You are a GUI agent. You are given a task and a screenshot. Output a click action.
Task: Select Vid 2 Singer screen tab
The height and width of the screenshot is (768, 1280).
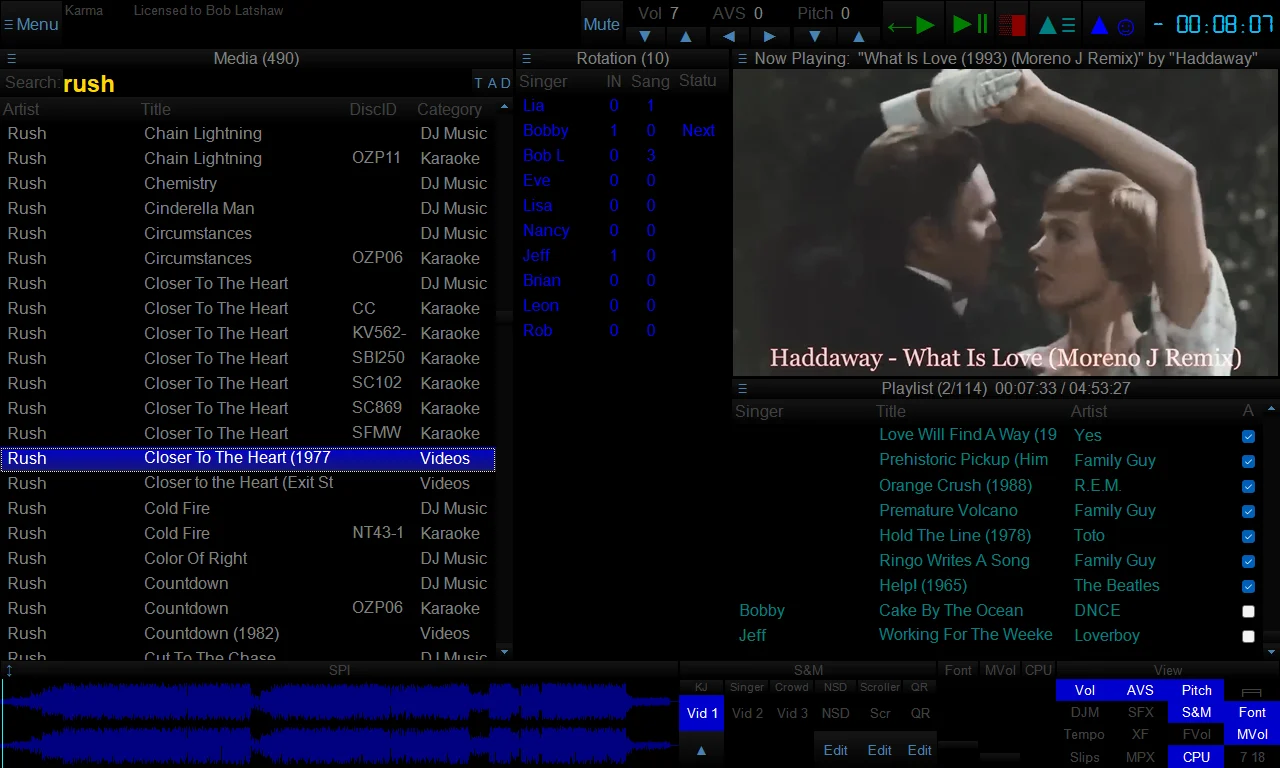[747, 713]
